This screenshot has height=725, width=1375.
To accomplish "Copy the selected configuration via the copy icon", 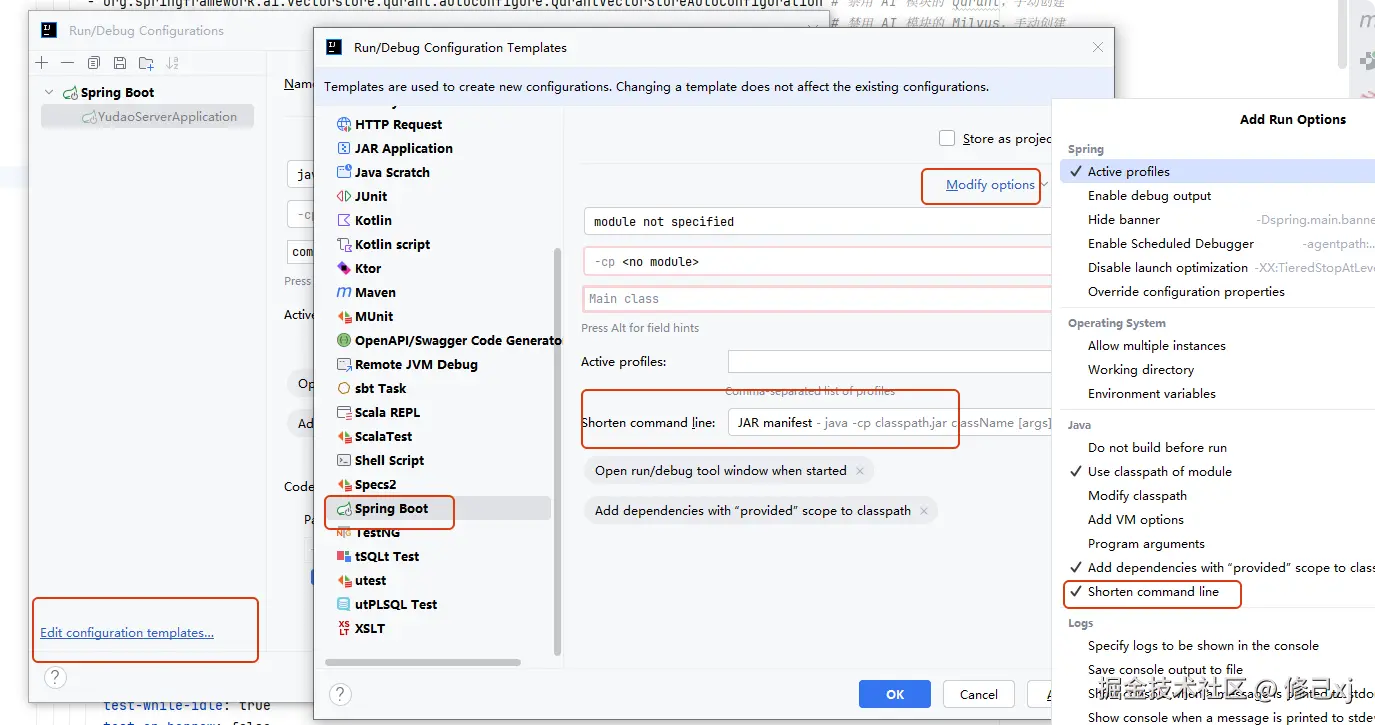I will pos(93,63).
